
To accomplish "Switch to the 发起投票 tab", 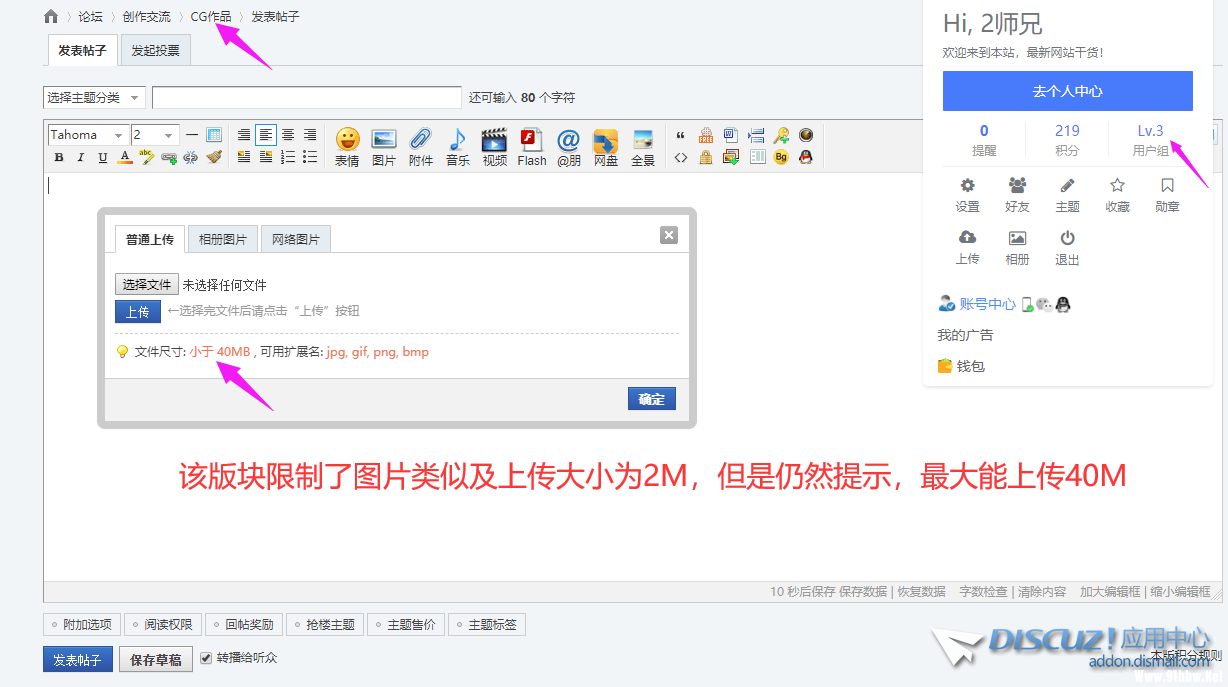I will click(x=155, y=50).
